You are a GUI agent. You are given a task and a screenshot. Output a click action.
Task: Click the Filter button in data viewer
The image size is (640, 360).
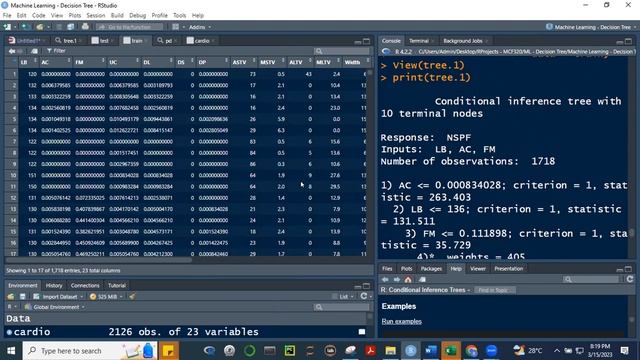(56, 51)
